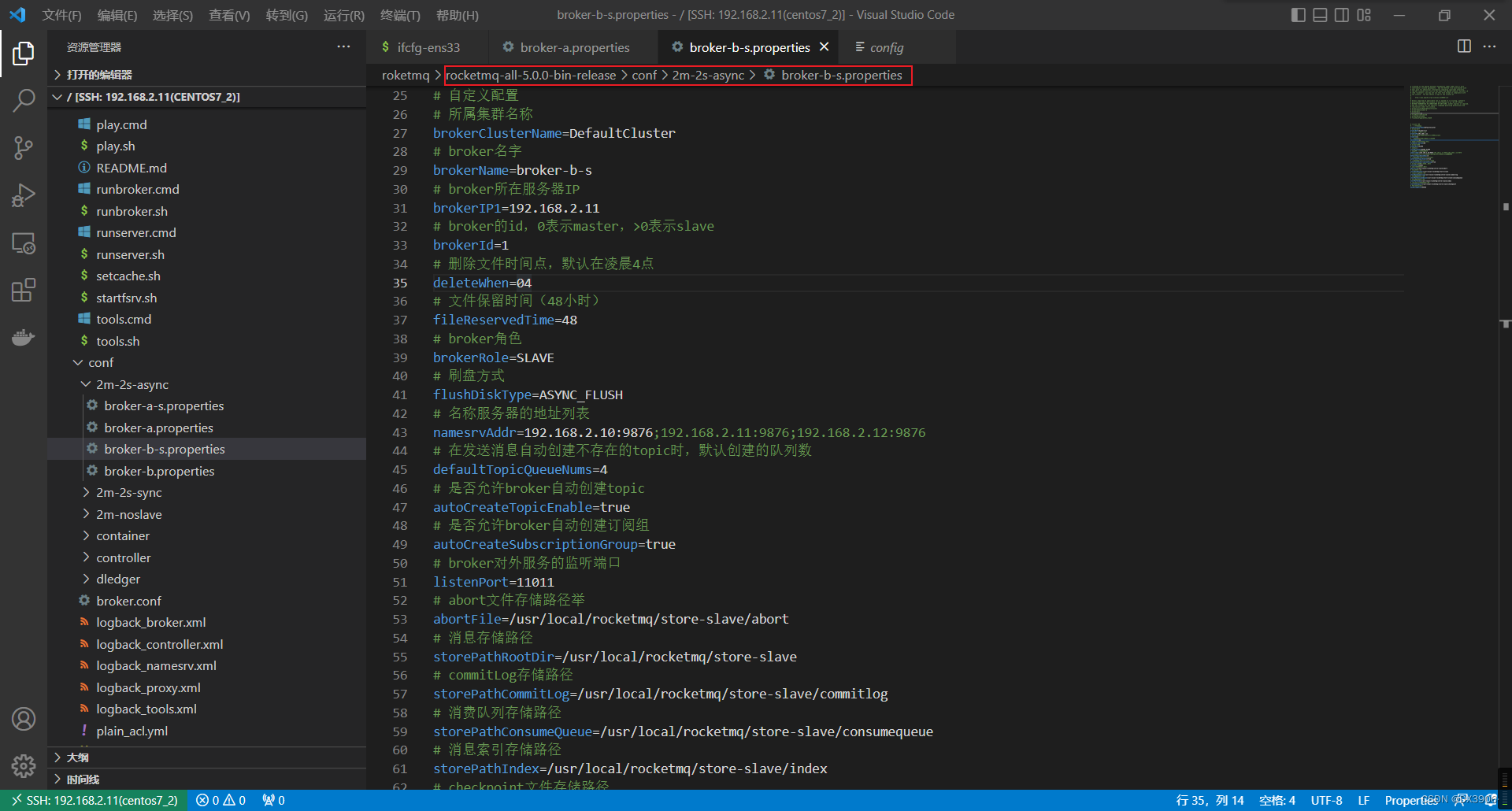Place cursor on brokerRole=SLAVE line
The height and width of the screenshot is (811, 1512).
coord(494,357)
